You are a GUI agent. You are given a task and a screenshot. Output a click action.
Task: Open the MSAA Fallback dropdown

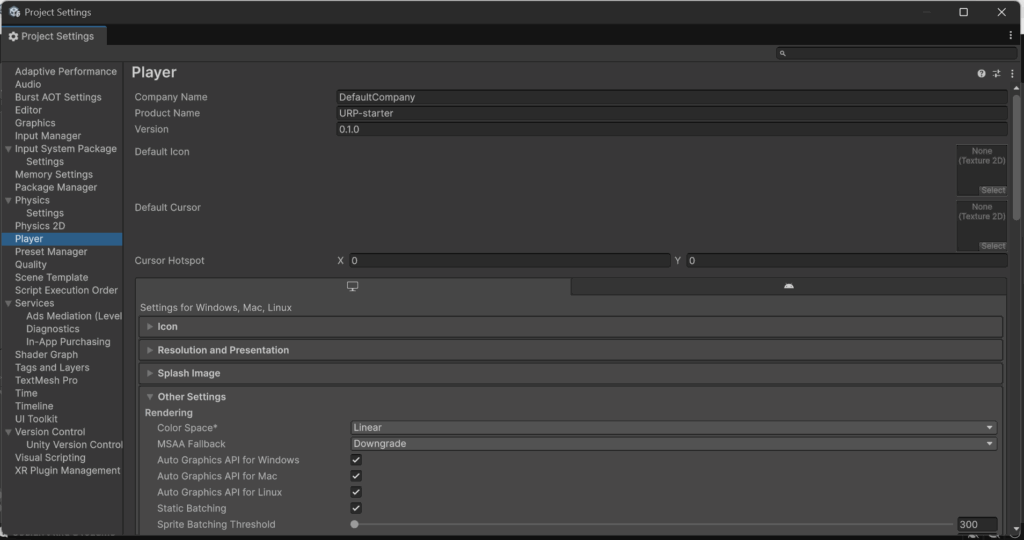[673, 444]
